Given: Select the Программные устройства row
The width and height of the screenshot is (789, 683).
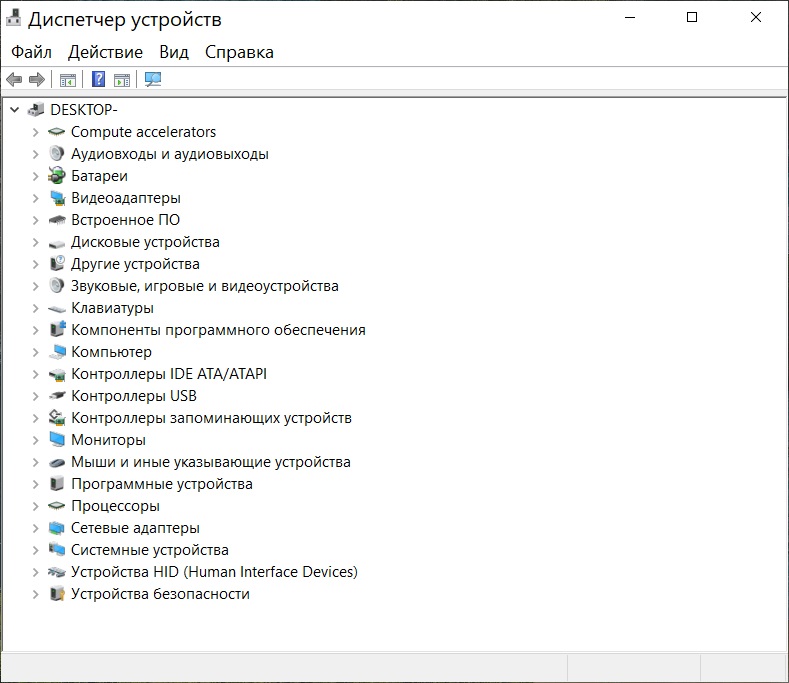Looking at the screenshot, I should click(x=162, y=484).
